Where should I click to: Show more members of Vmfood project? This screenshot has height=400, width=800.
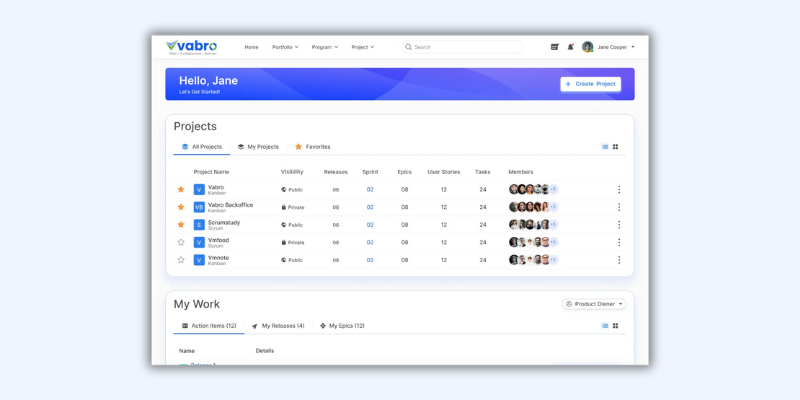(x=553, y=242)
